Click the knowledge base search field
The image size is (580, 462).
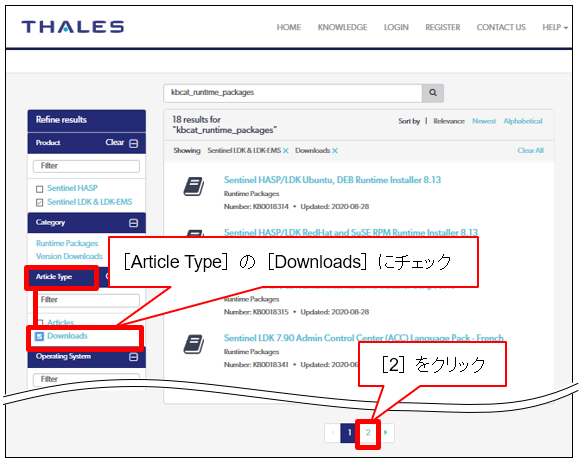(x=293, y=93)
